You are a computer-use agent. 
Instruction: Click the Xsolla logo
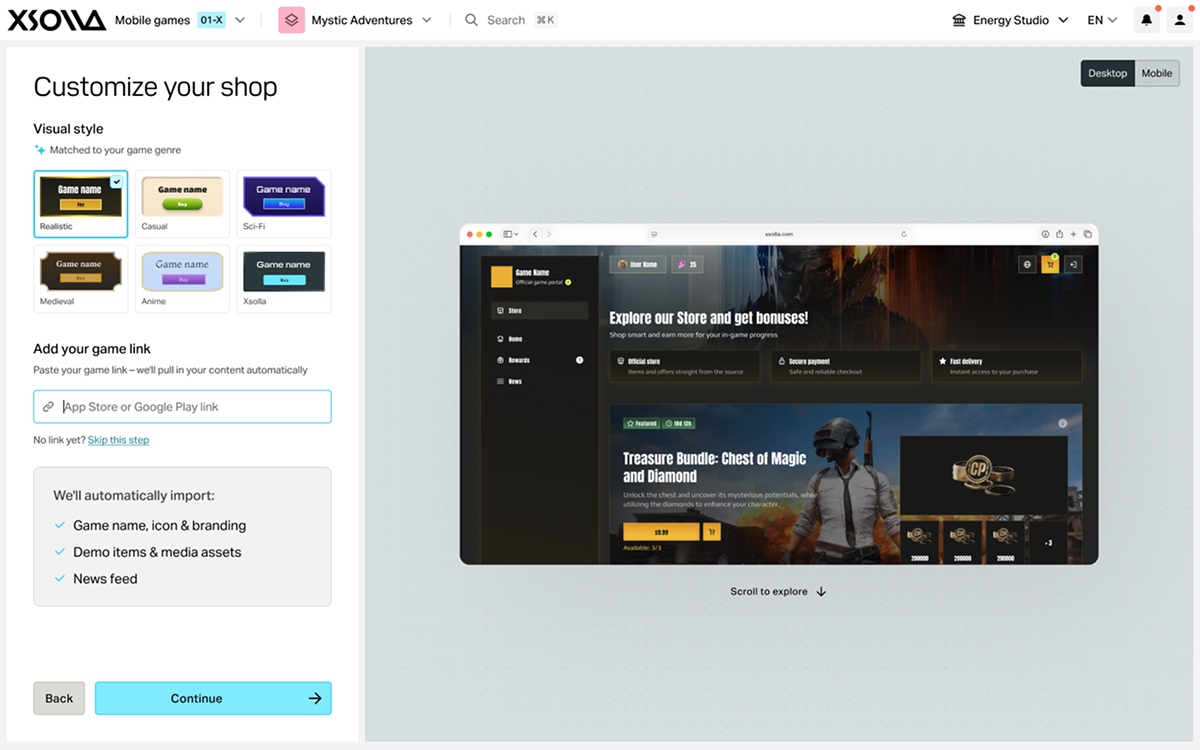(x=57, y=20)
